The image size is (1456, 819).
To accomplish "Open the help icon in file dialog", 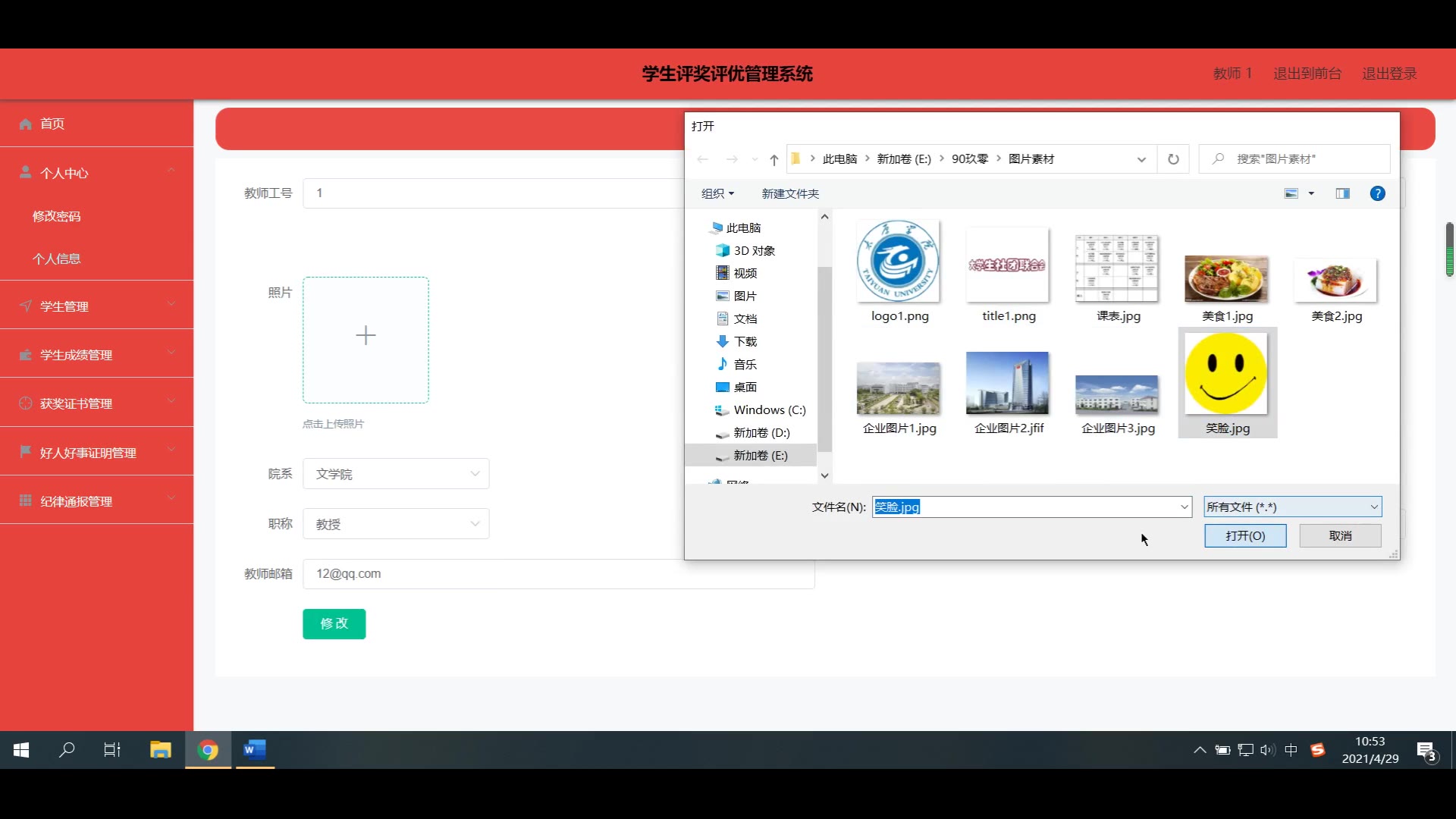I will point(1377,193).
